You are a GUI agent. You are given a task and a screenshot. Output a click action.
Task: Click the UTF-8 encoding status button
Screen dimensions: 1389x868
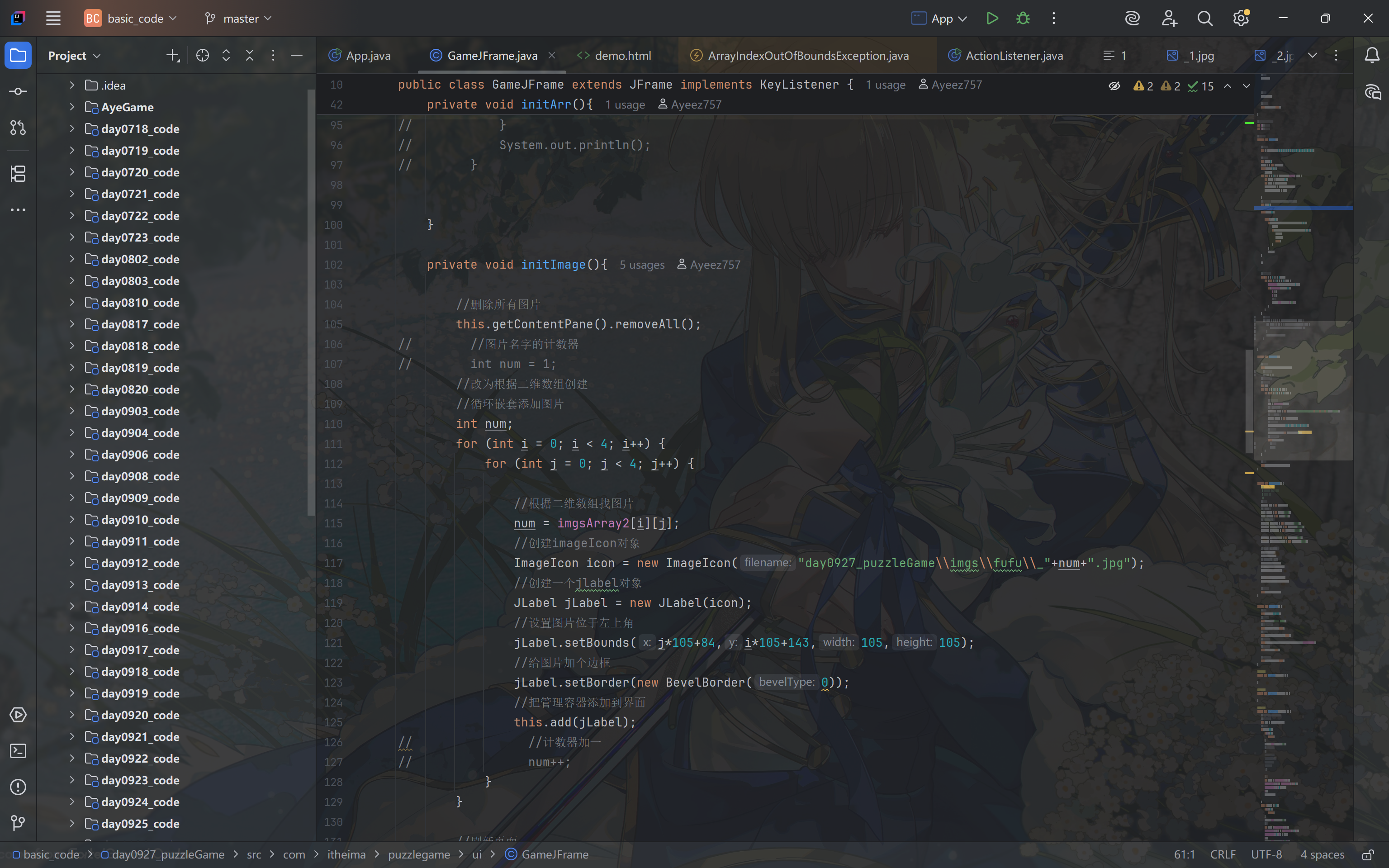[1266, 854]
